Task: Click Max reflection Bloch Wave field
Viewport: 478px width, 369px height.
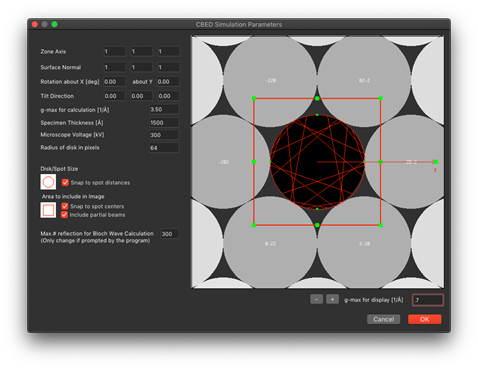Action: pyautogui.click(x=170, y=234)
